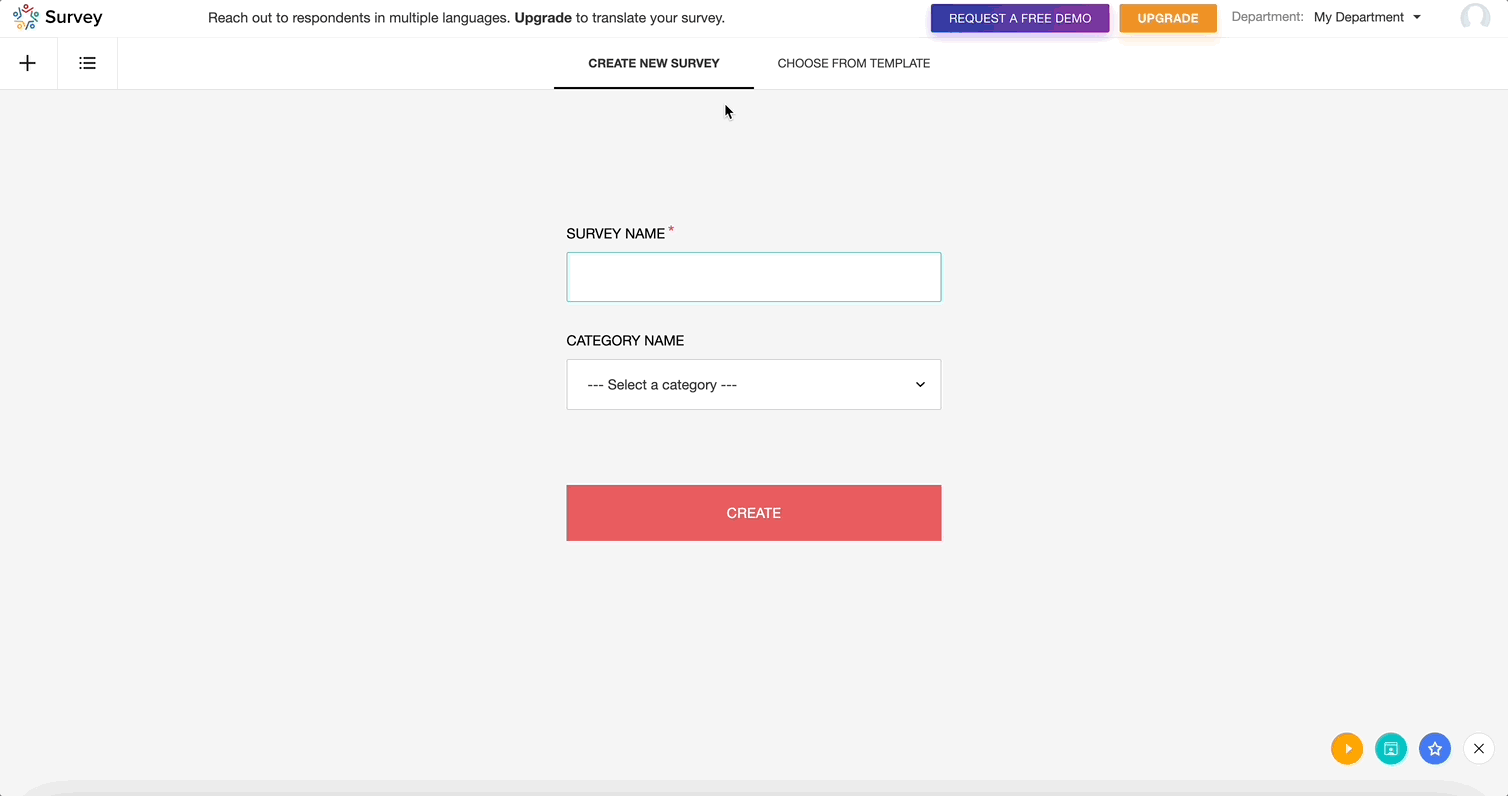Click the caret arrow beside My Department

click(1417, 17)
